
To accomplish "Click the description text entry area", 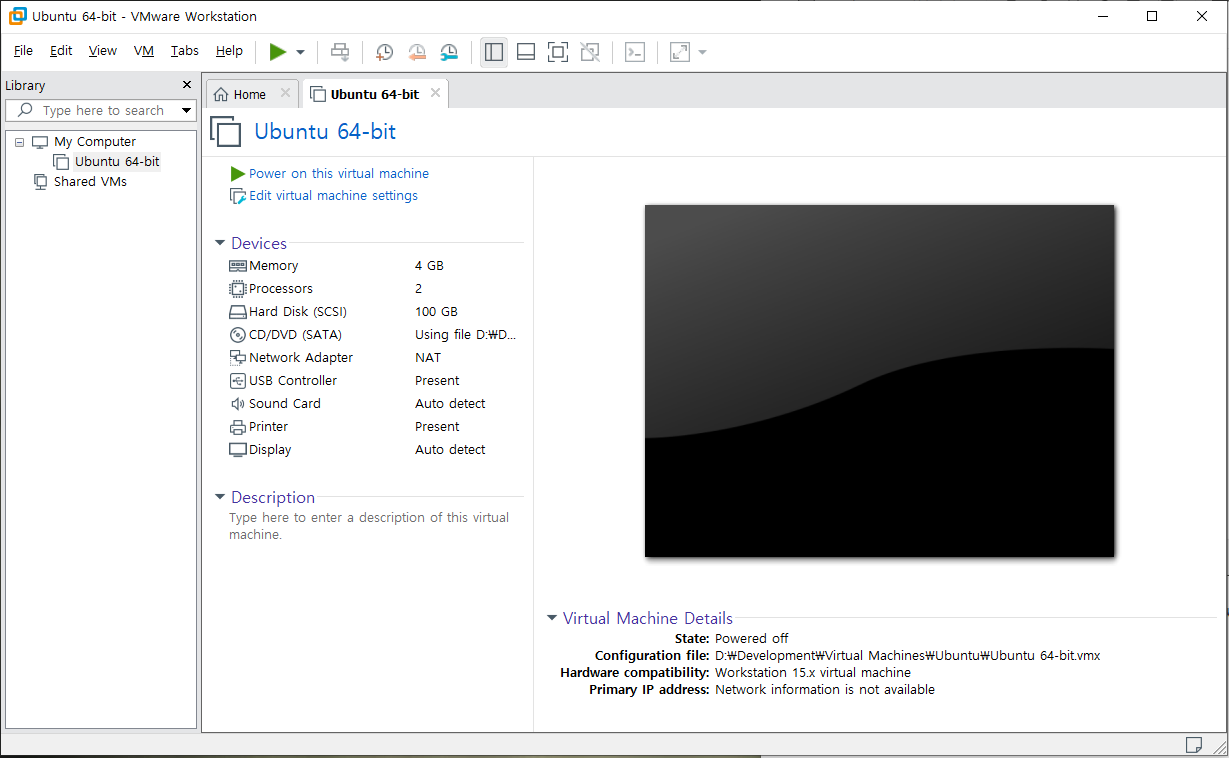I will [x=369, y=526].
